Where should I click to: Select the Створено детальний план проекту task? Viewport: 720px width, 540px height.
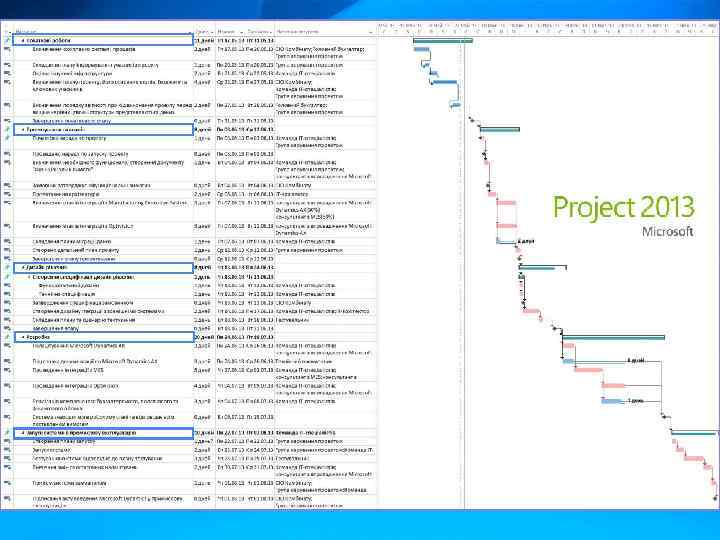point(75,250)
